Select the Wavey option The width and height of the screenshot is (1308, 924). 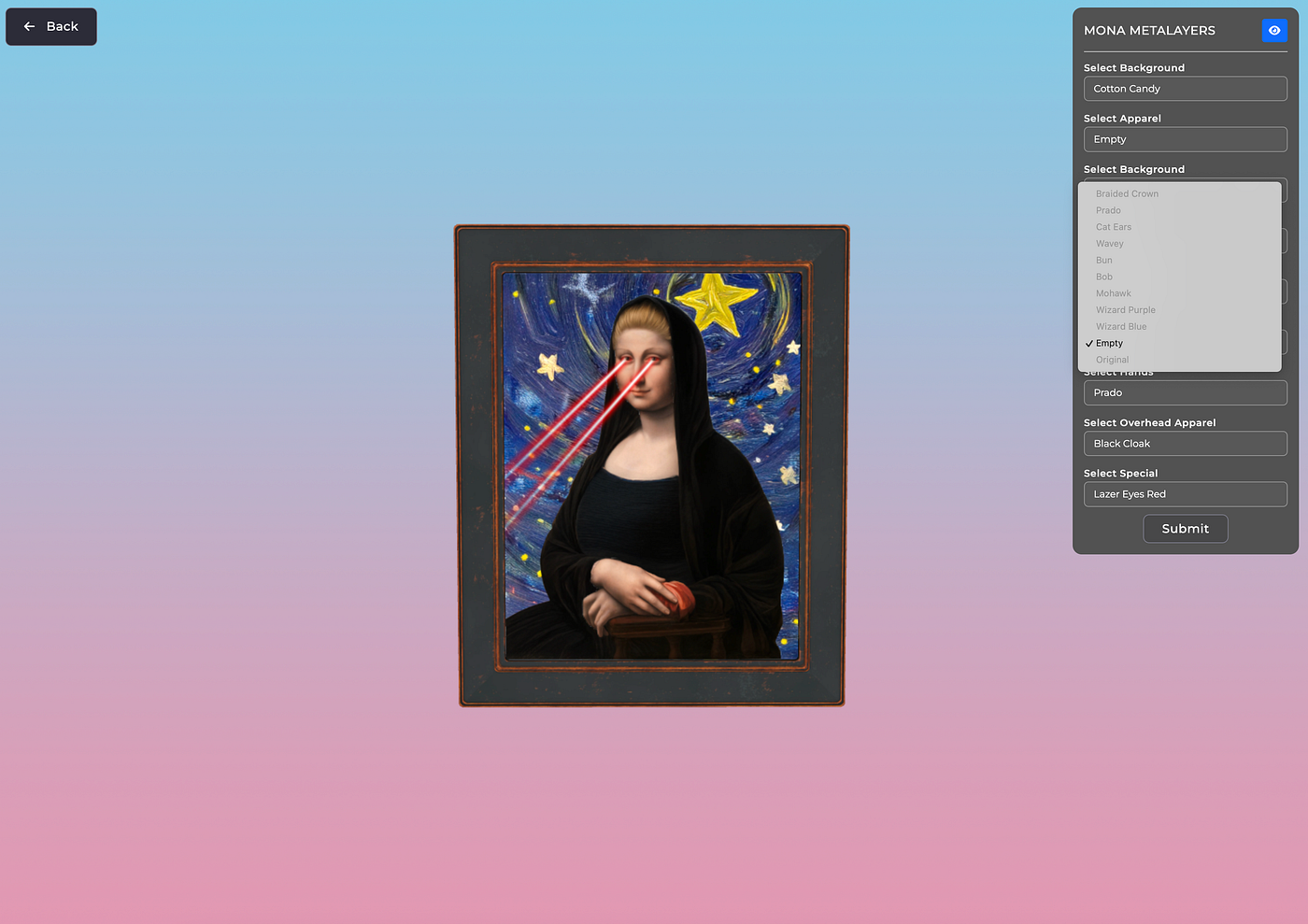coord(1179,244)
